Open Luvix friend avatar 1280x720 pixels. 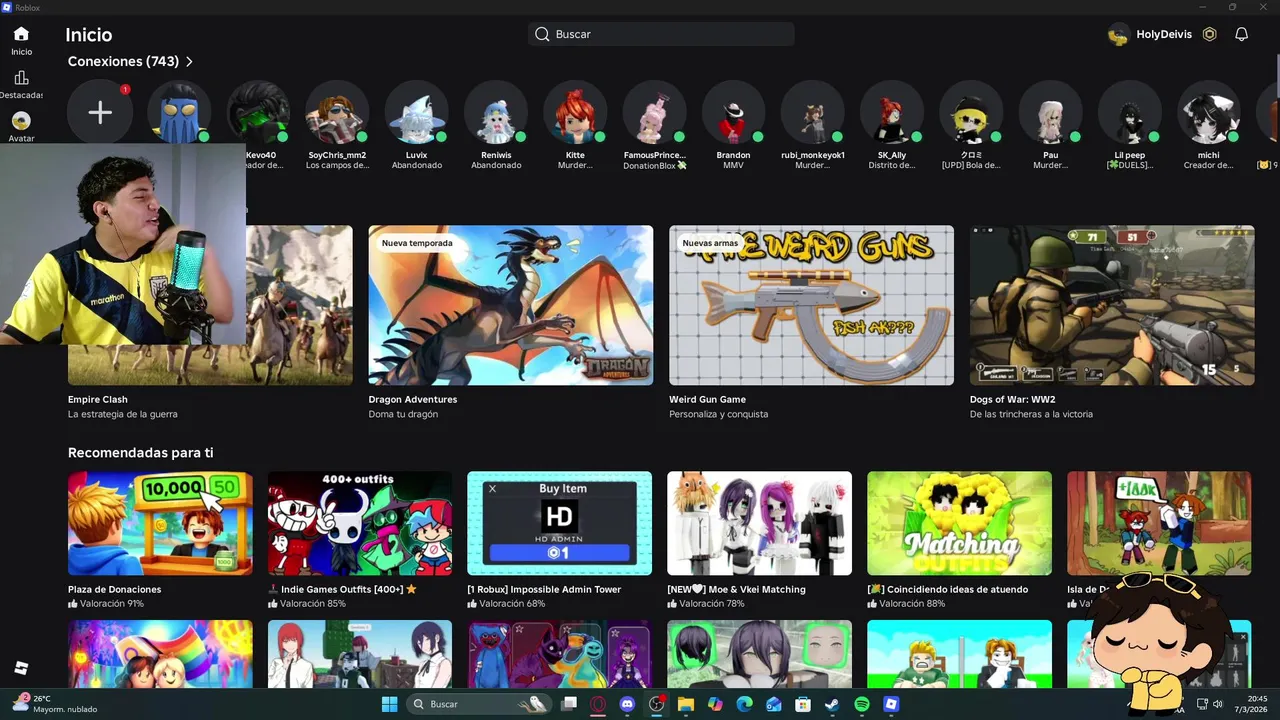(416, 113)
